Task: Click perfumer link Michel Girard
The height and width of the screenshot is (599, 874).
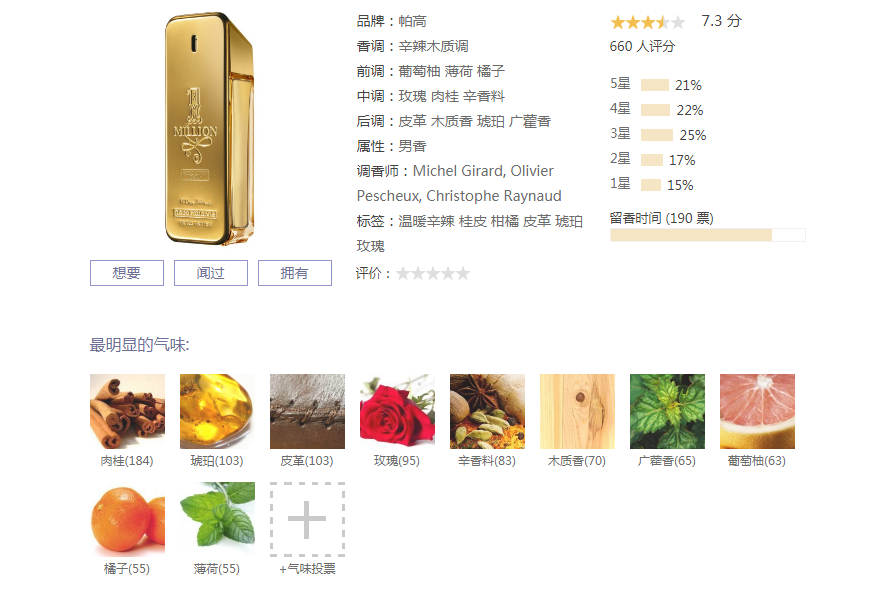Action: click(x=452, y=171)
